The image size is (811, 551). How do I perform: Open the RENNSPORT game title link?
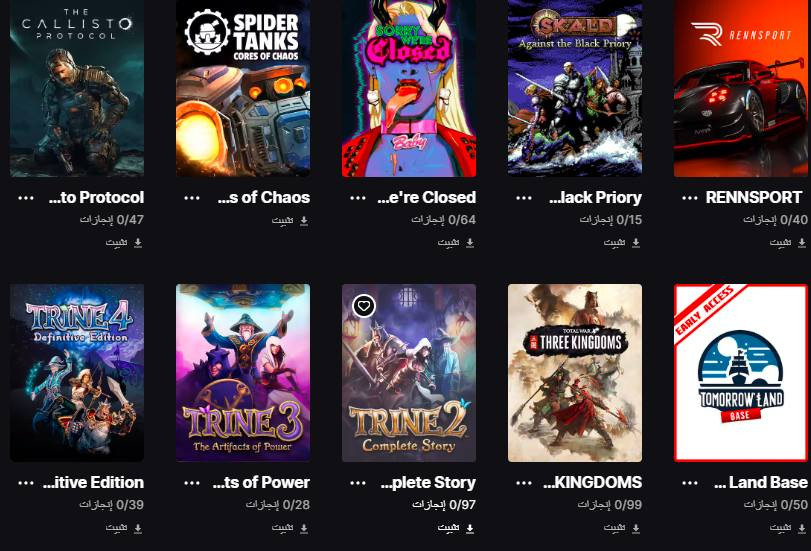pos(754,198)
